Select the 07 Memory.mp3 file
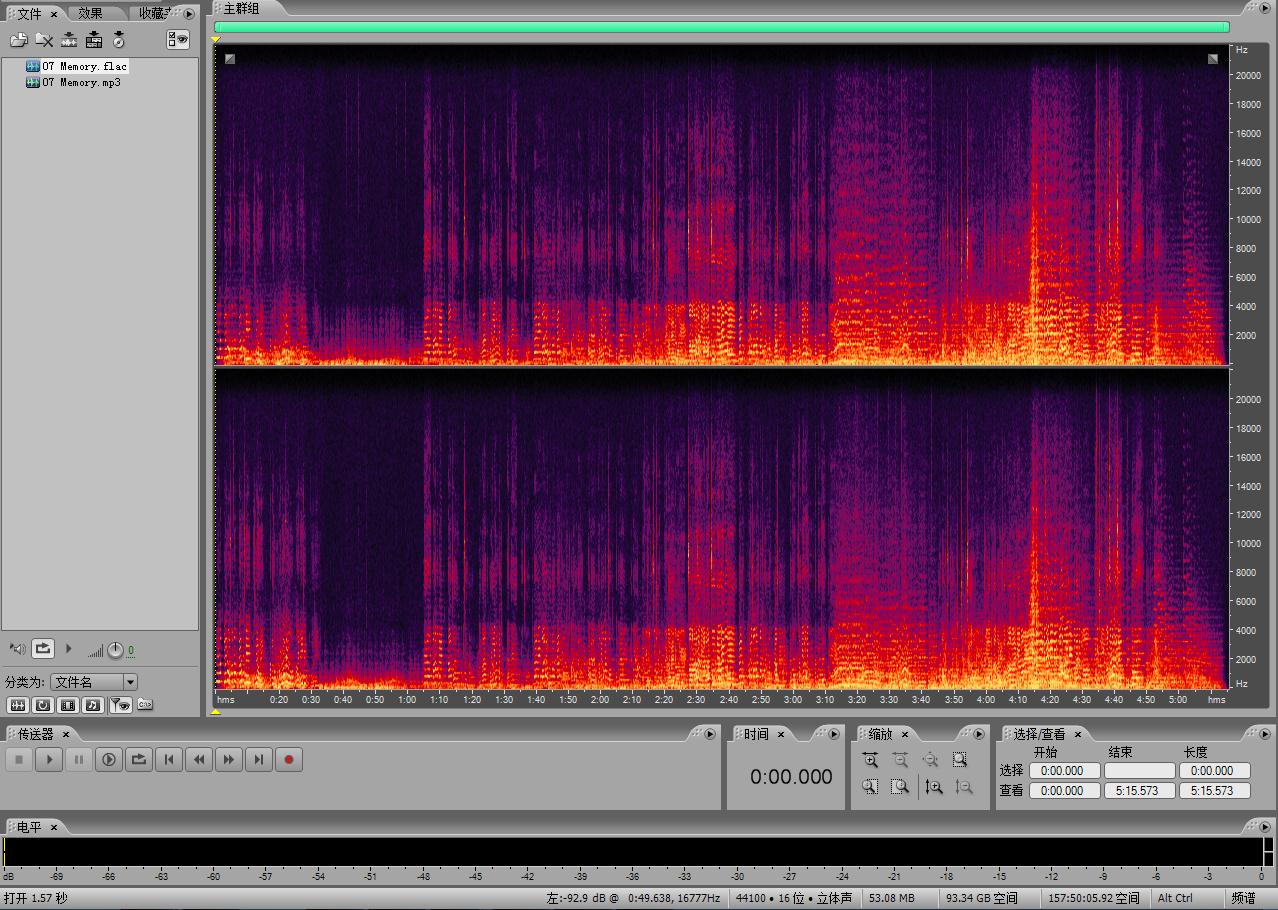Viewport: 1278px width, 910px height. tap(80, 82)
